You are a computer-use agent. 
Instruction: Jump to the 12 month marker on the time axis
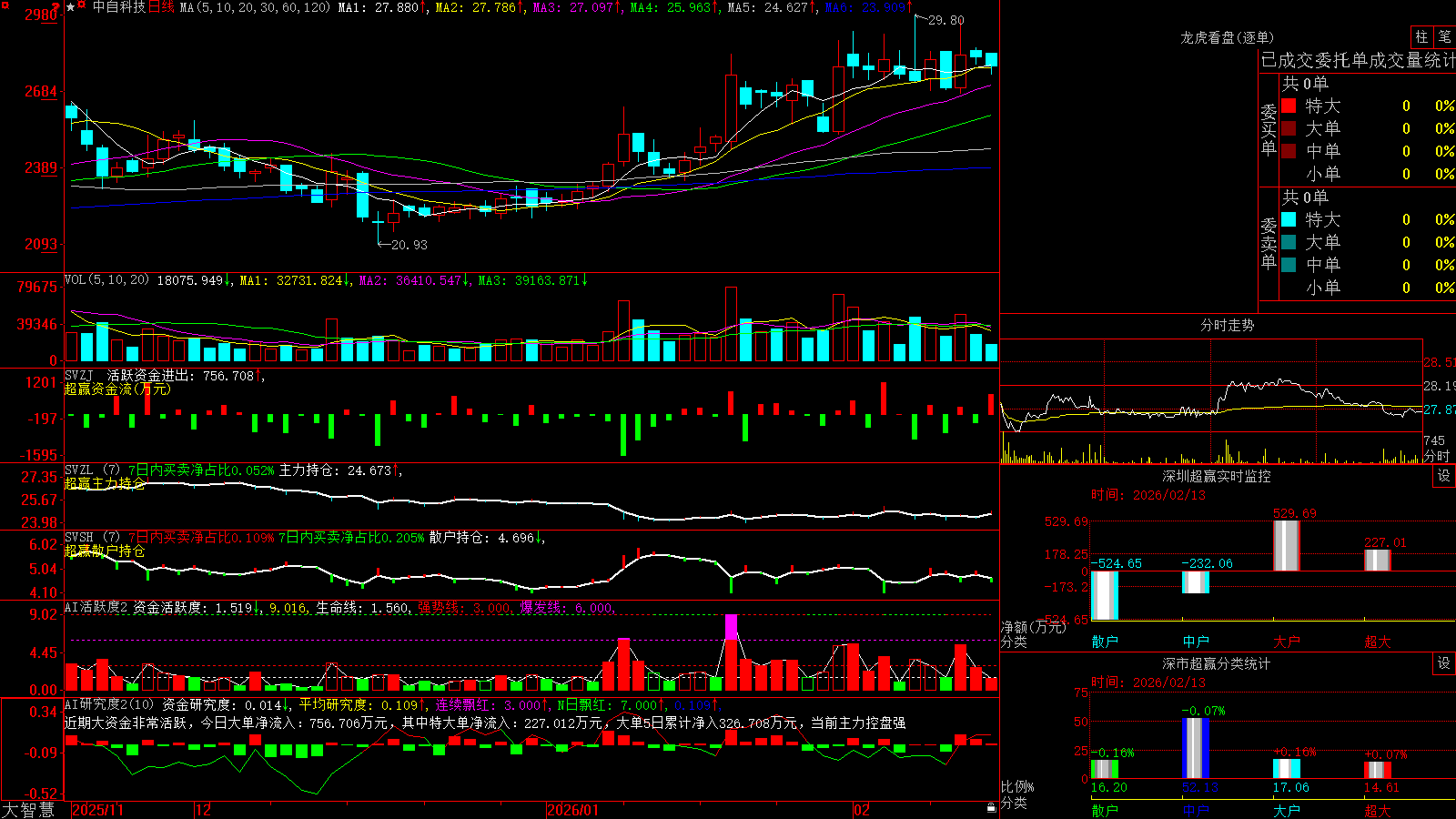click(x=203, y=810)
